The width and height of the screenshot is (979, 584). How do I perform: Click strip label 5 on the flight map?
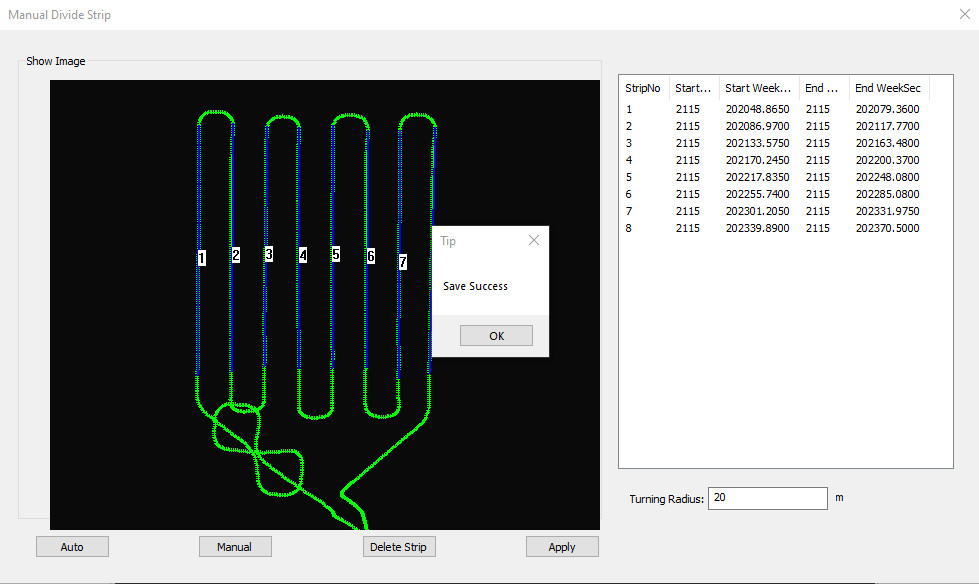point(336,255)
